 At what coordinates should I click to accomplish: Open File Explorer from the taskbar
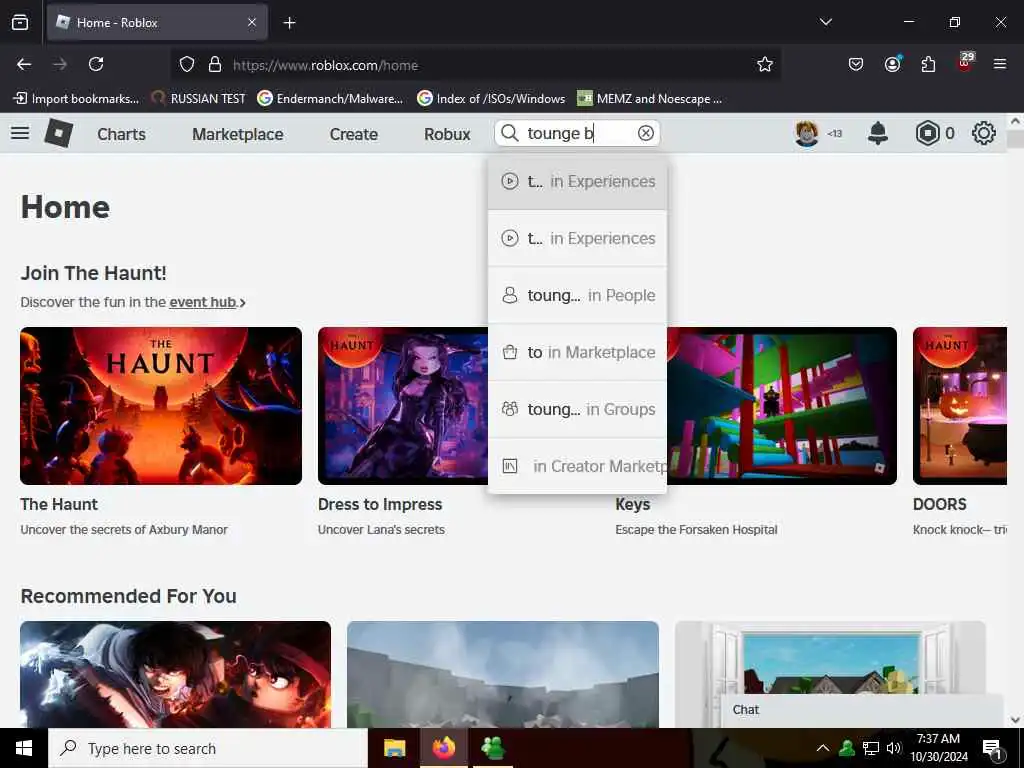click(x=394, y=748)
